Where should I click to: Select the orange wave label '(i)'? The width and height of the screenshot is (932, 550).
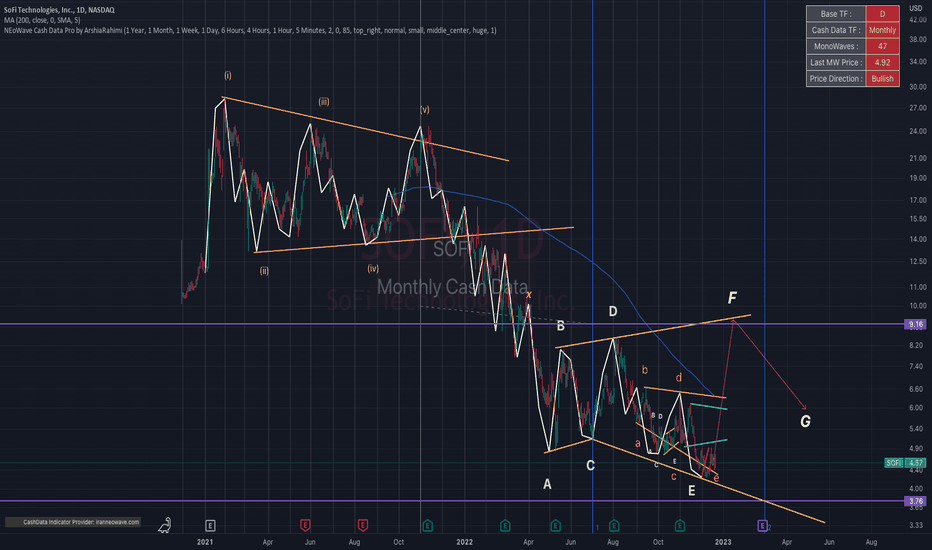coord(228,76)
